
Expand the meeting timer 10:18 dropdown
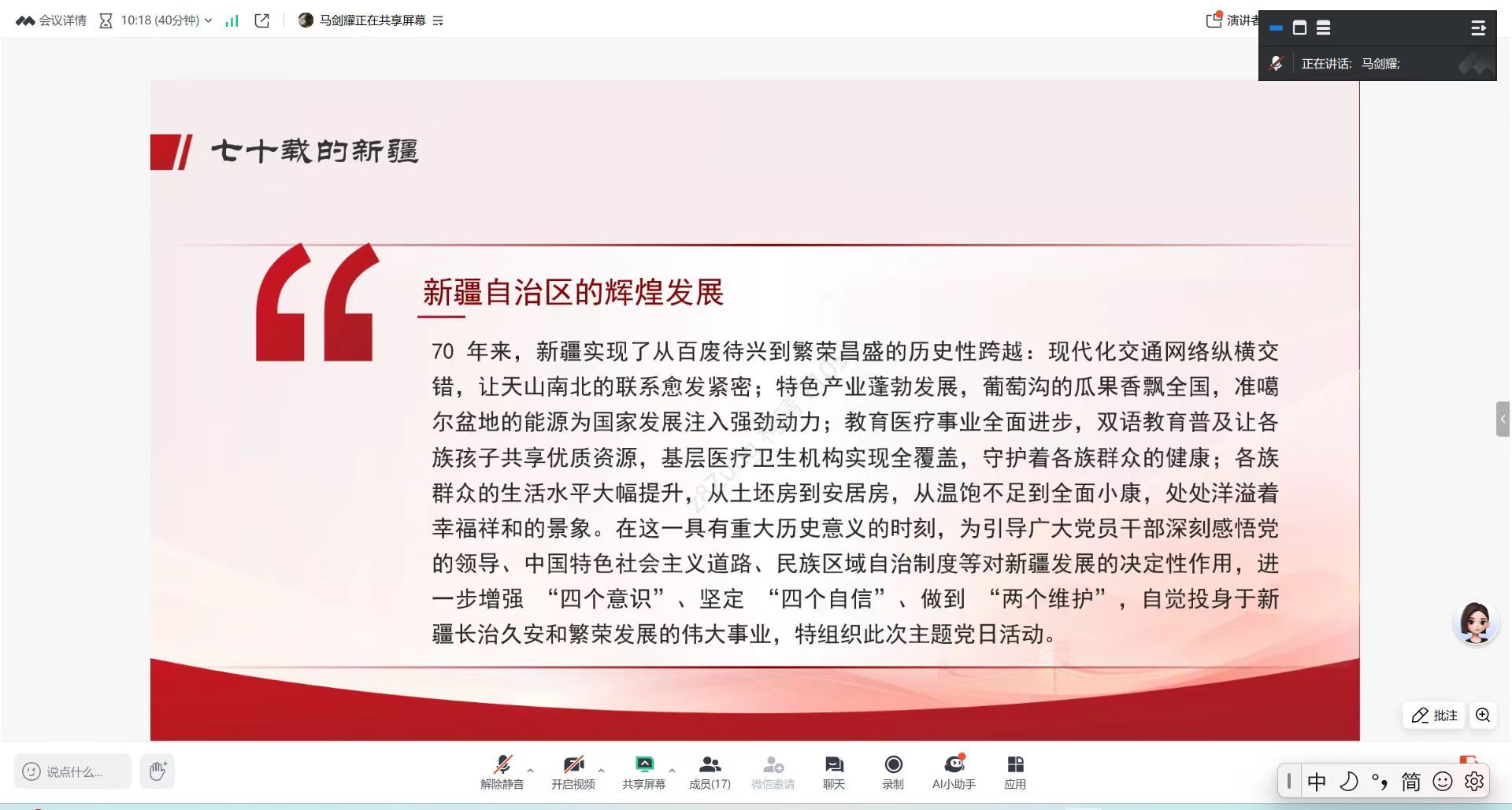[x=208, y=20]
